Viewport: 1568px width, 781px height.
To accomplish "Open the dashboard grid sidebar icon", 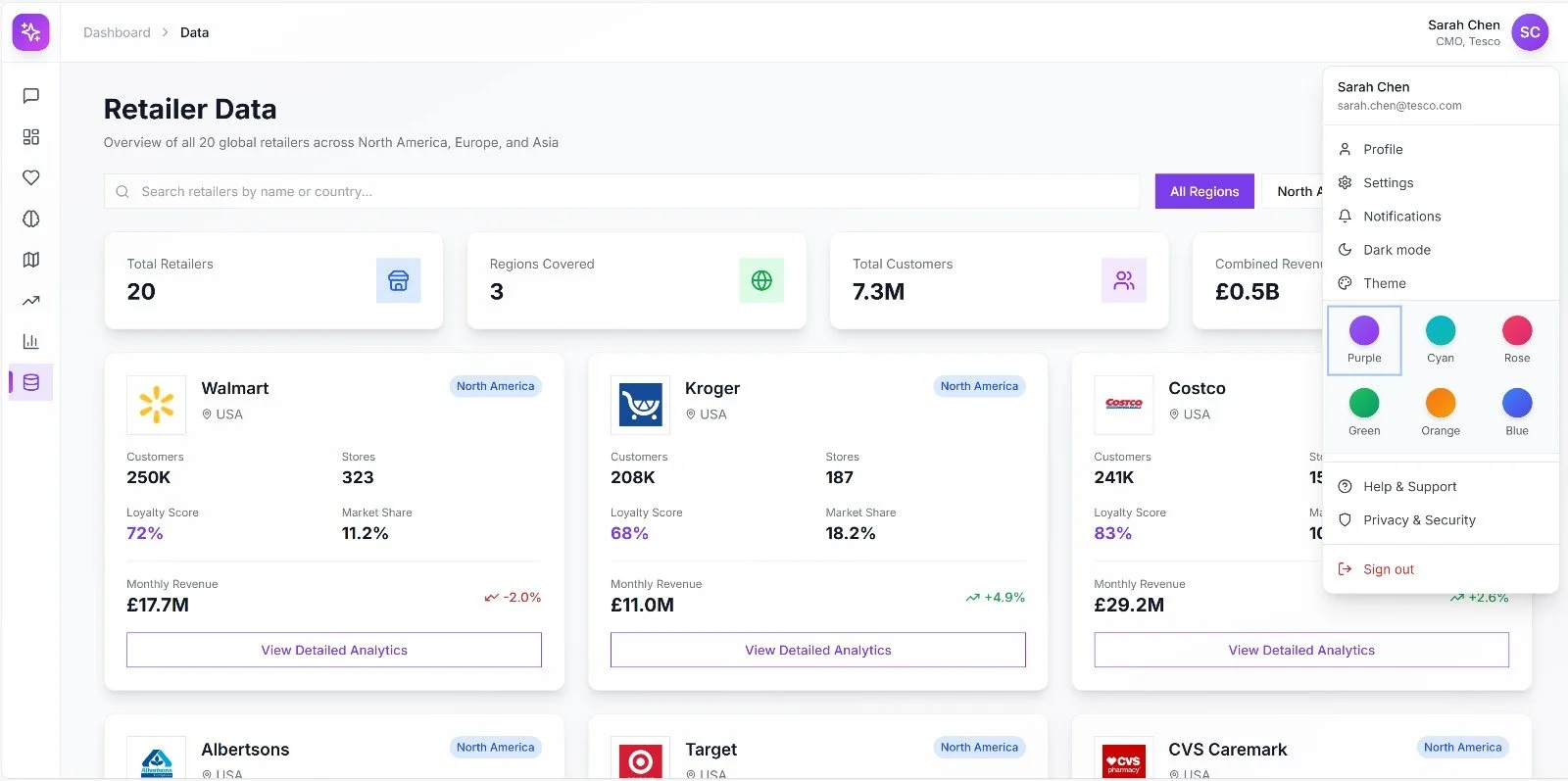I will tap(31, 137).
